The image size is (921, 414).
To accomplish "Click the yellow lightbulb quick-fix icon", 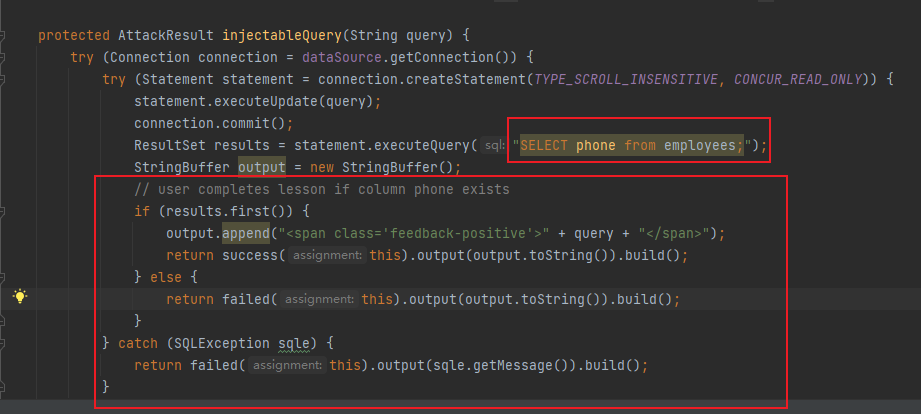I will point(19,297).
